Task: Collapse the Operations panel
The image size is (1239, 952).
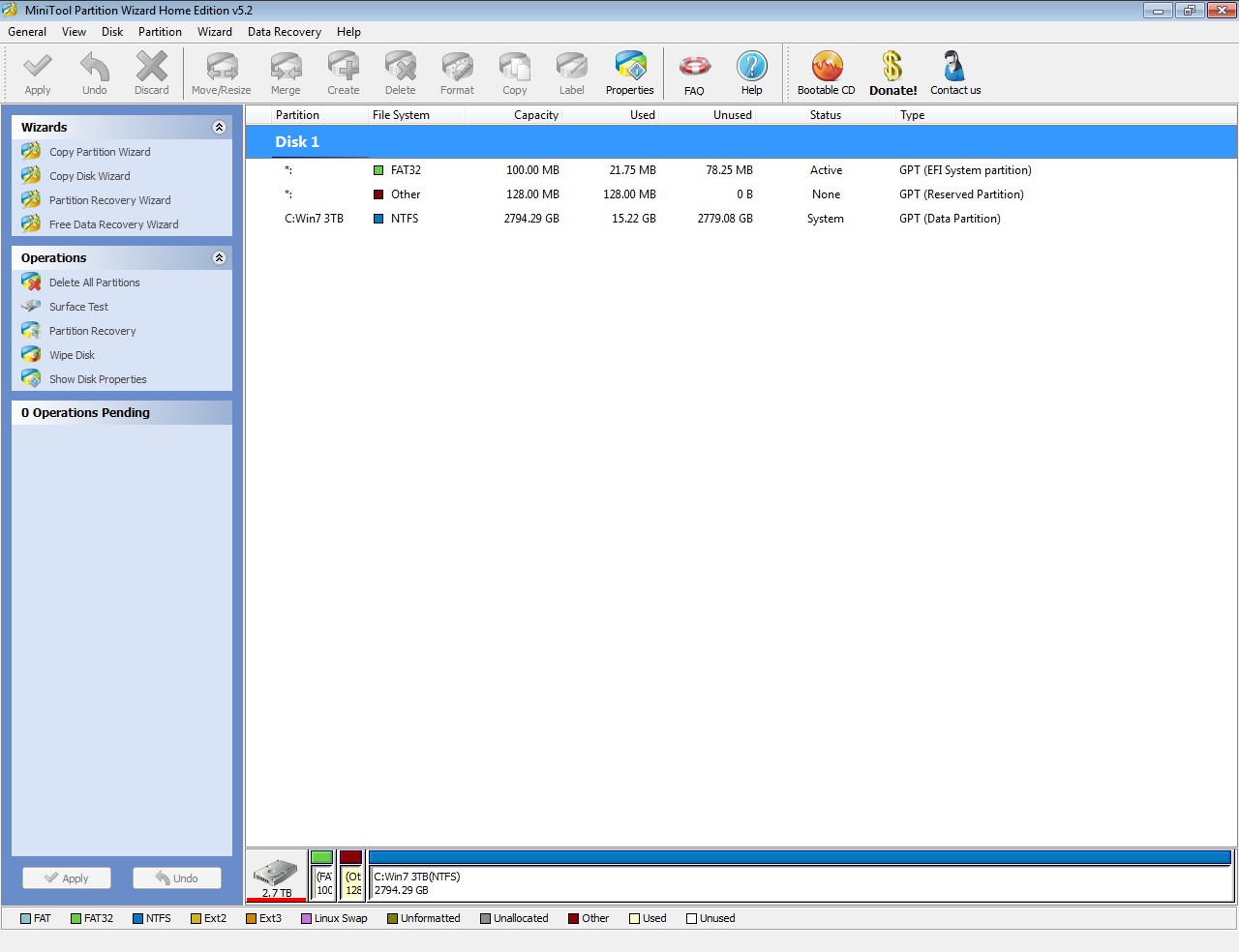Action: [x=219, y=257]
